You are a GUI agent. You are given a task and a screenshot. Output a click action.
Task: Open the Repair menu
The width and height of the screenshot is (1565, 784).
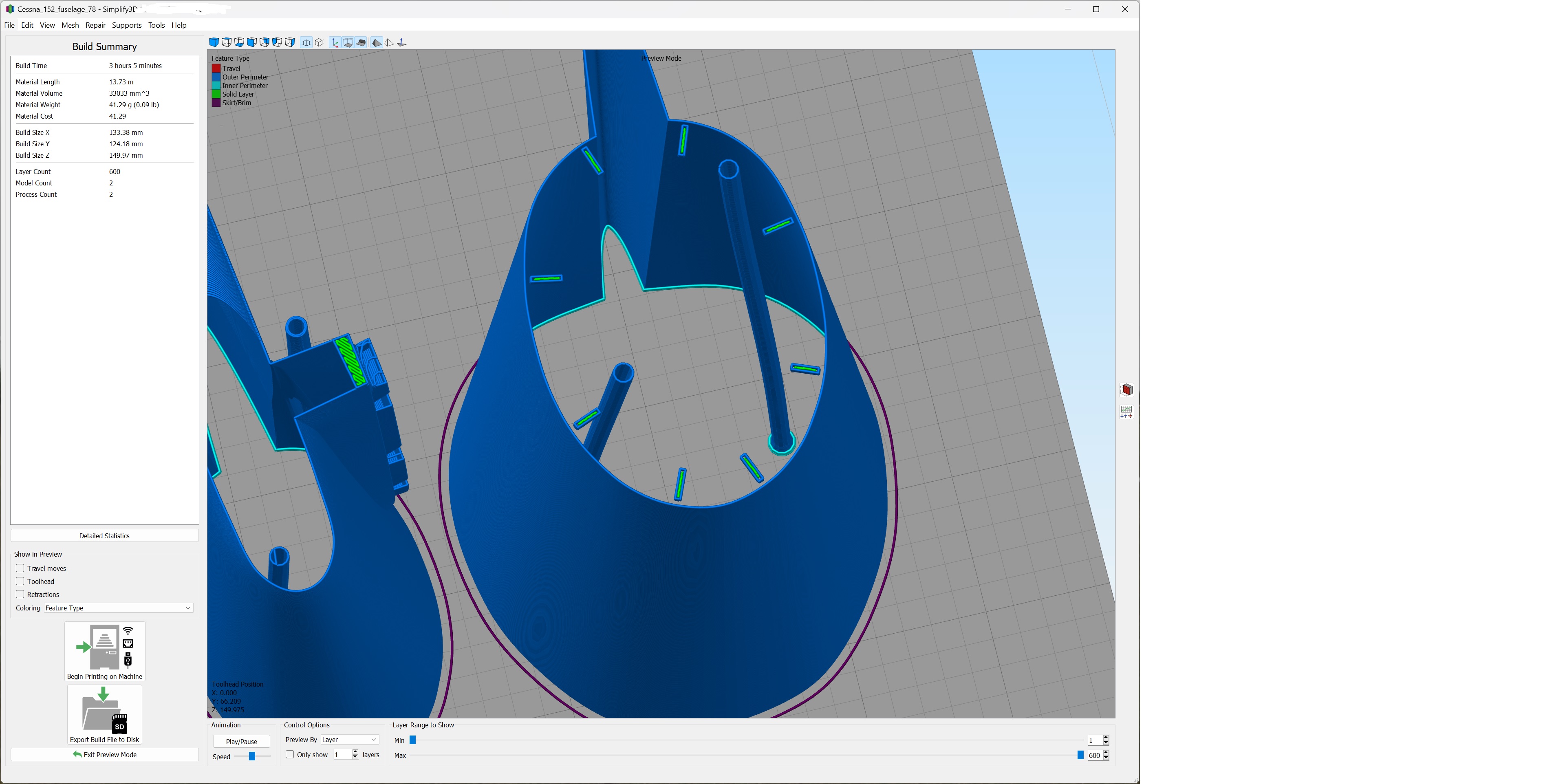point(95,25)
